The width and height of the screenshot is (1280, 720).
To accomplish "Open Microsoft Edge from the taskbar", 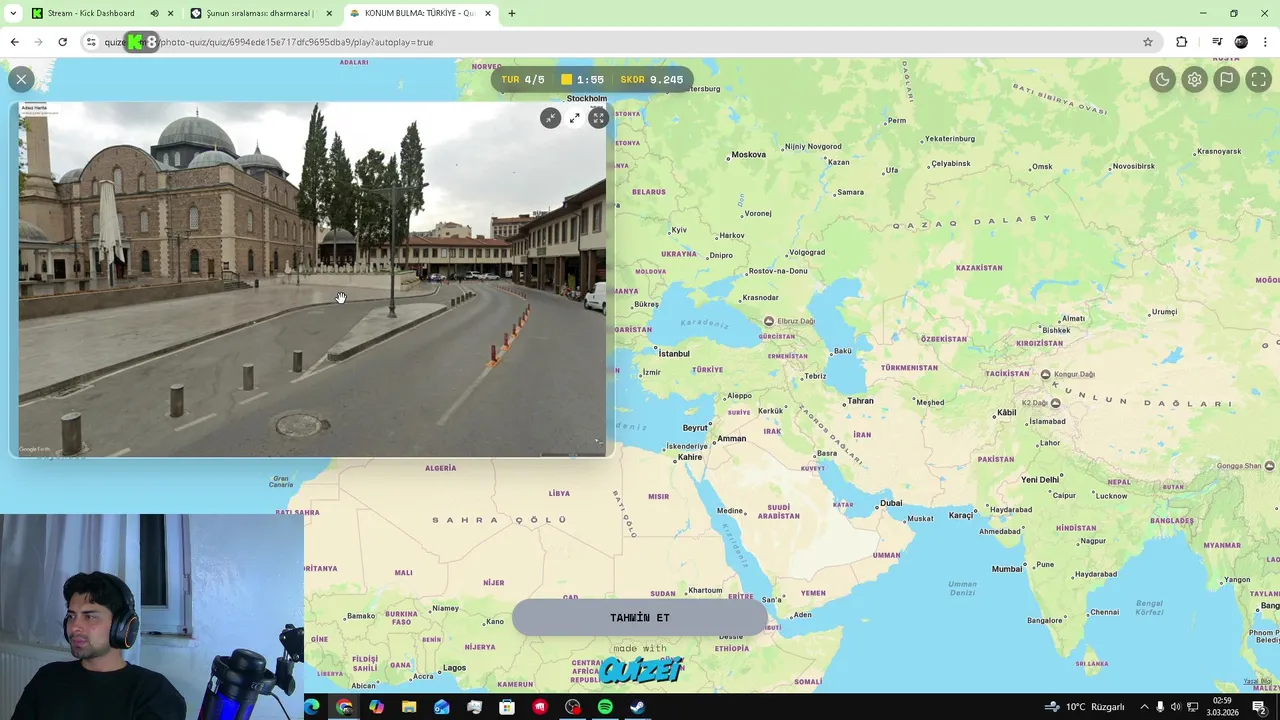I will point(311,707).
